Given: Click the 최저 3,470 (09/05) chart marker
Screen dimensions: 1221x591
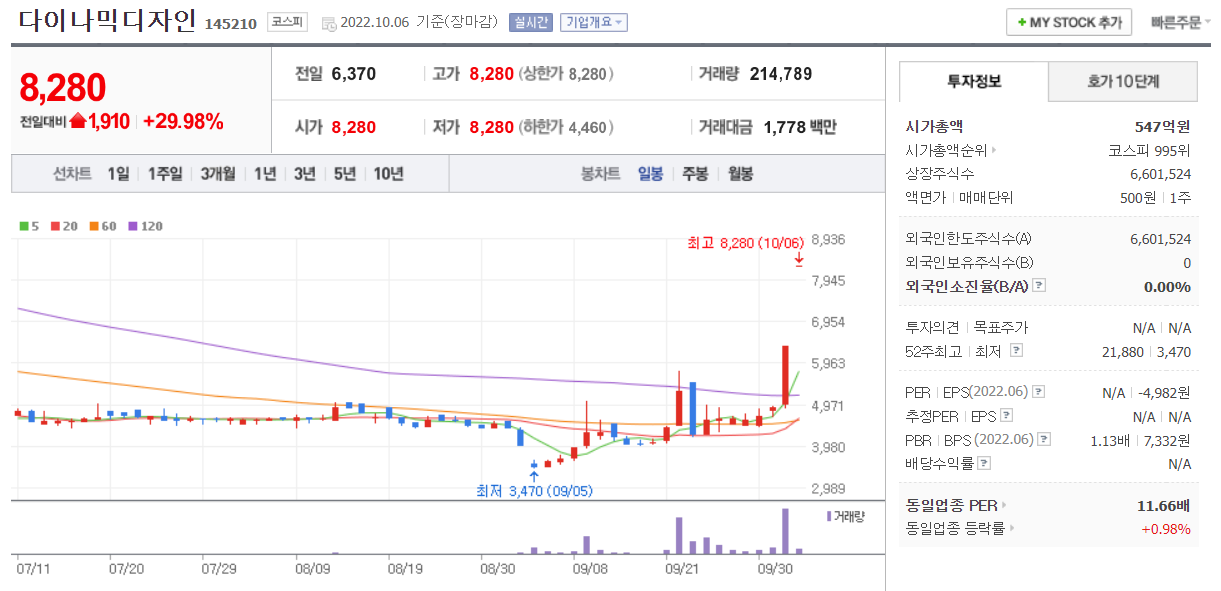Looking at the screenshot, I should (x=534, y=491).
